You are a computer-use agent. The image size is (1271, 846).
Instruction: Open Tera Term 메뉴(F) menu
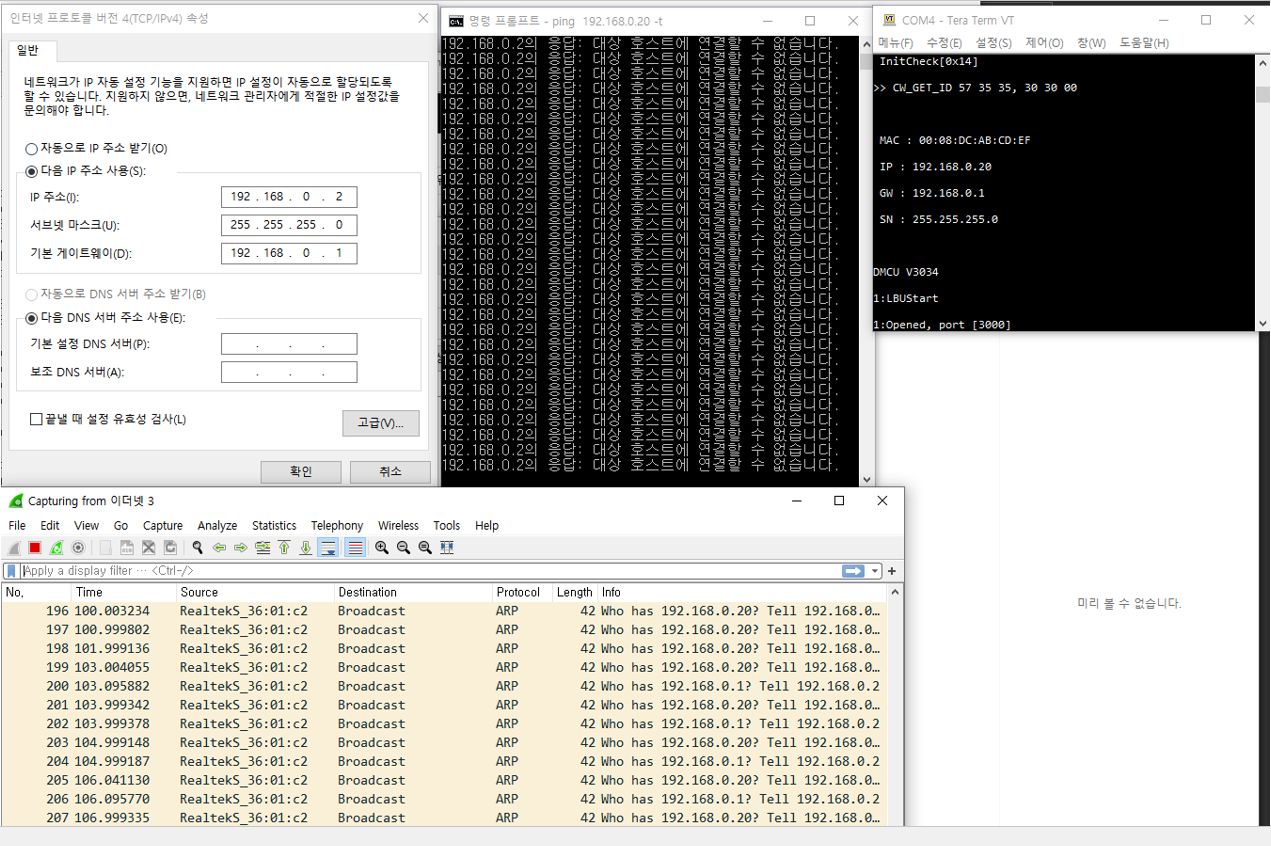click(896, 43)
